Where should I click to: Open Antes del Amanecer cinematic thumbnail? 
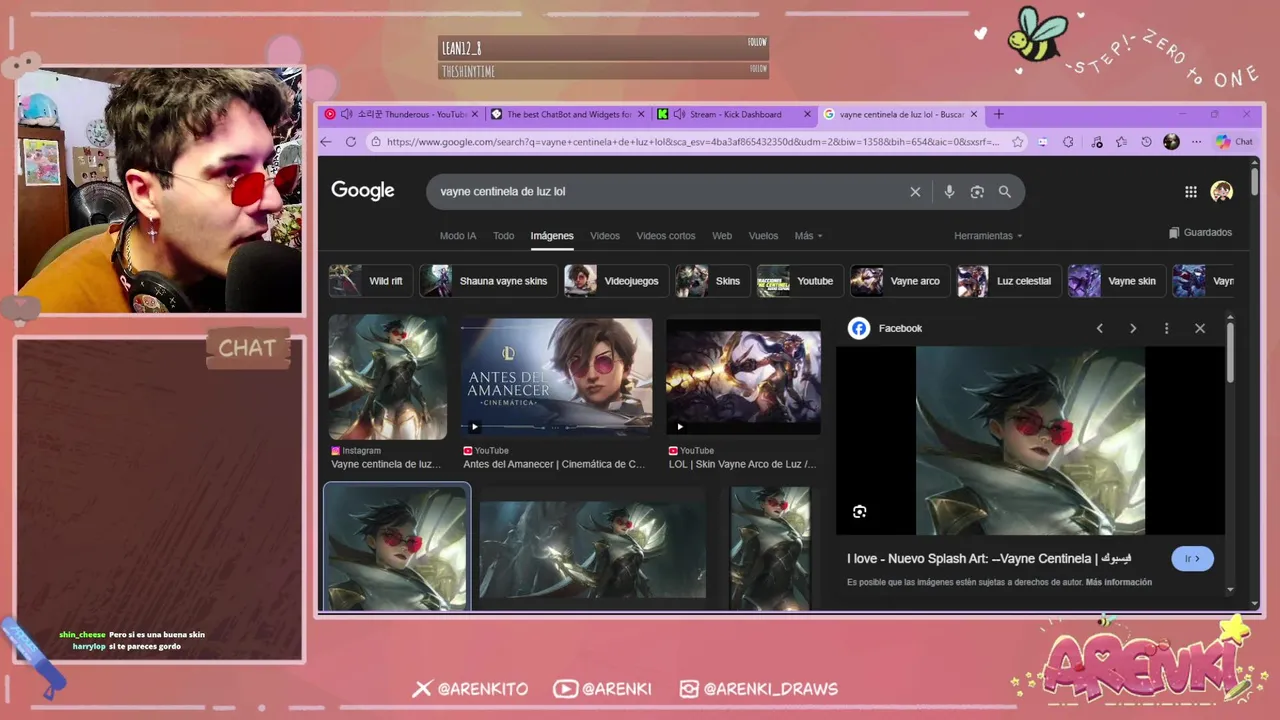click(557, 377)
